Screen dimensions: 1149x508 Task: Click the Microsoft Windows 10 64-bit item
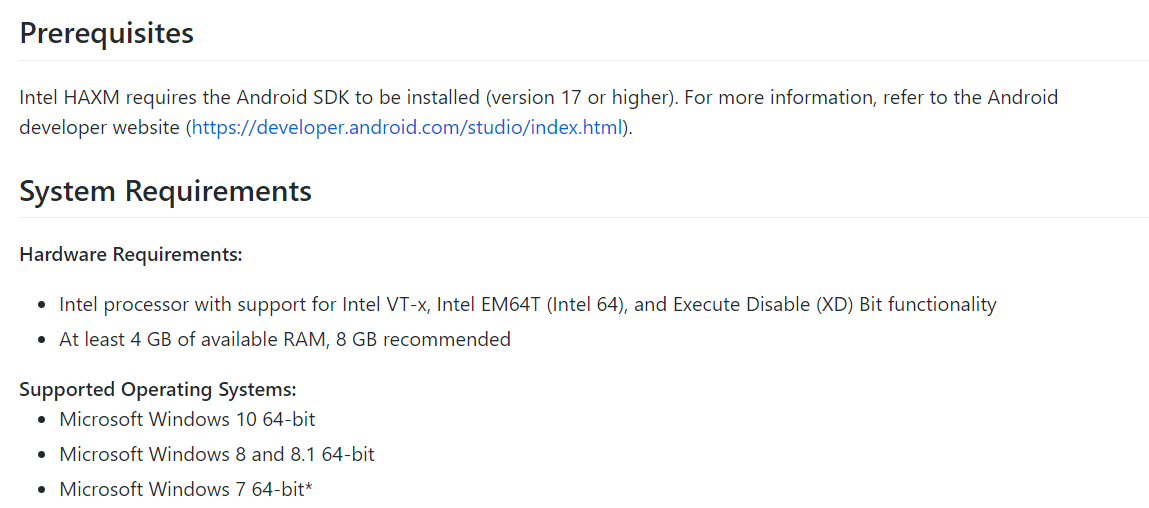[x=188, y=419]
